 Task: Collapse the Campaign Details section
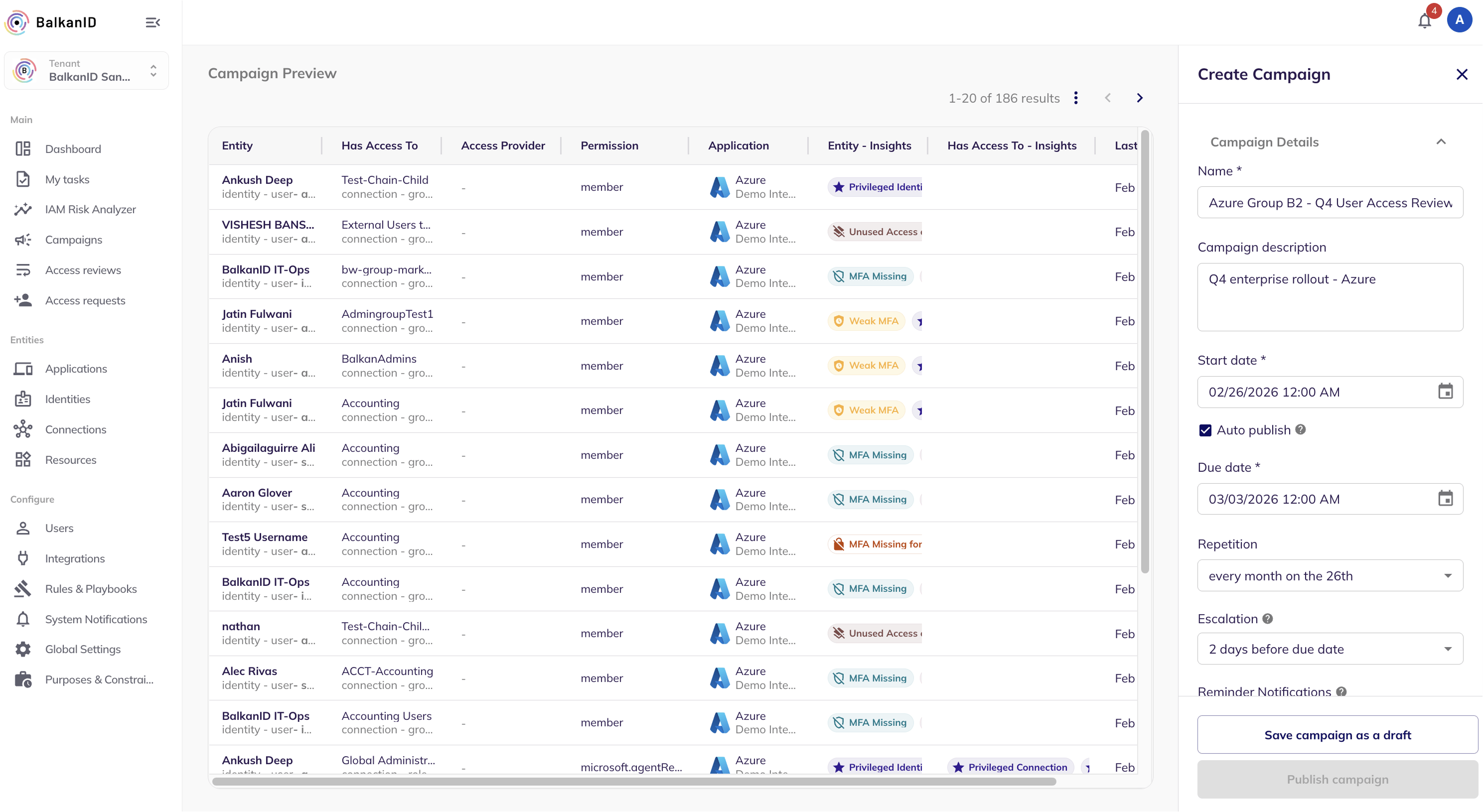tap(1441, 142)
